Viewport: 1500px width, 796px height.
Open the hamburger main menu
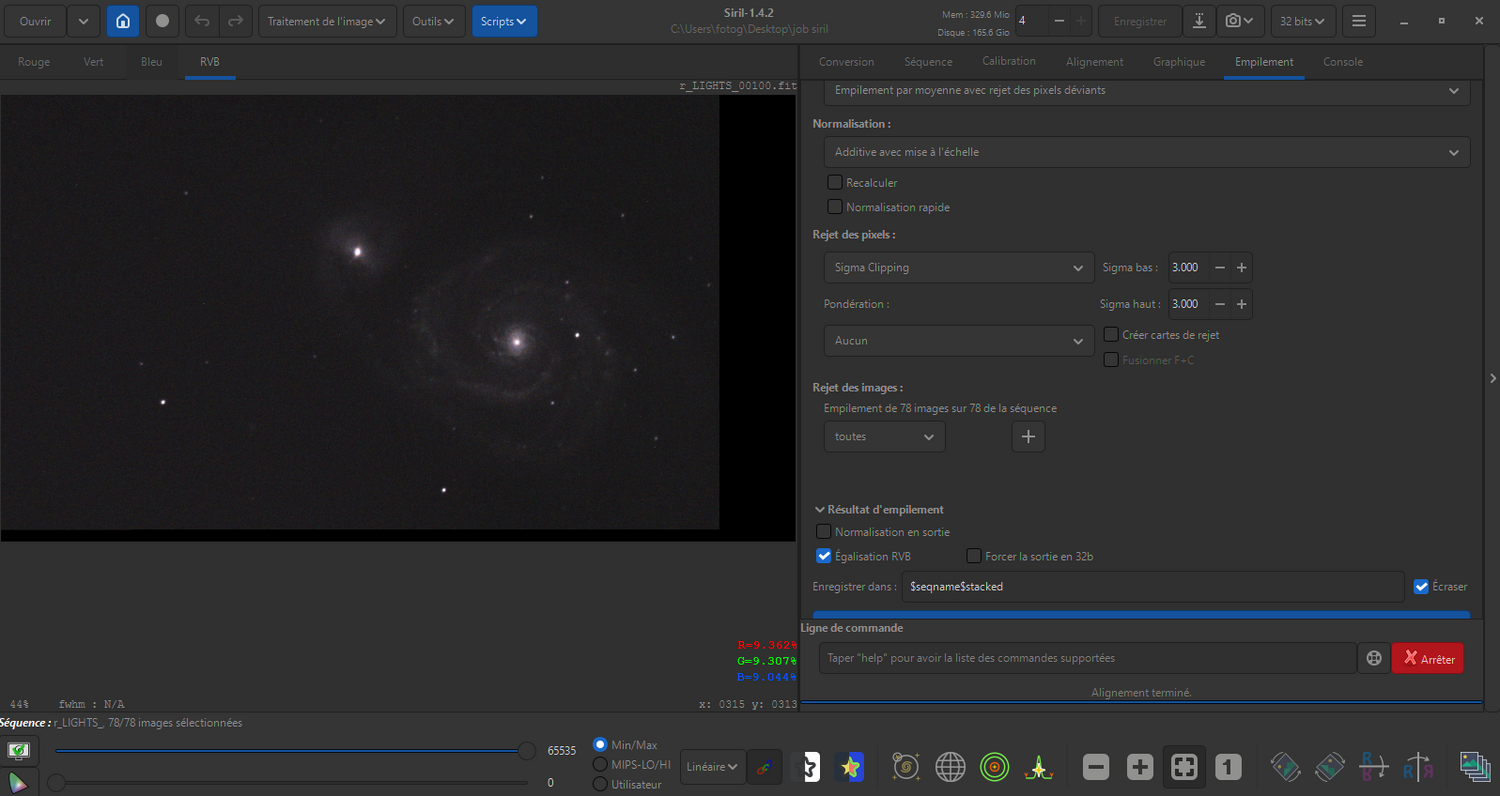tap(1357, 21)
